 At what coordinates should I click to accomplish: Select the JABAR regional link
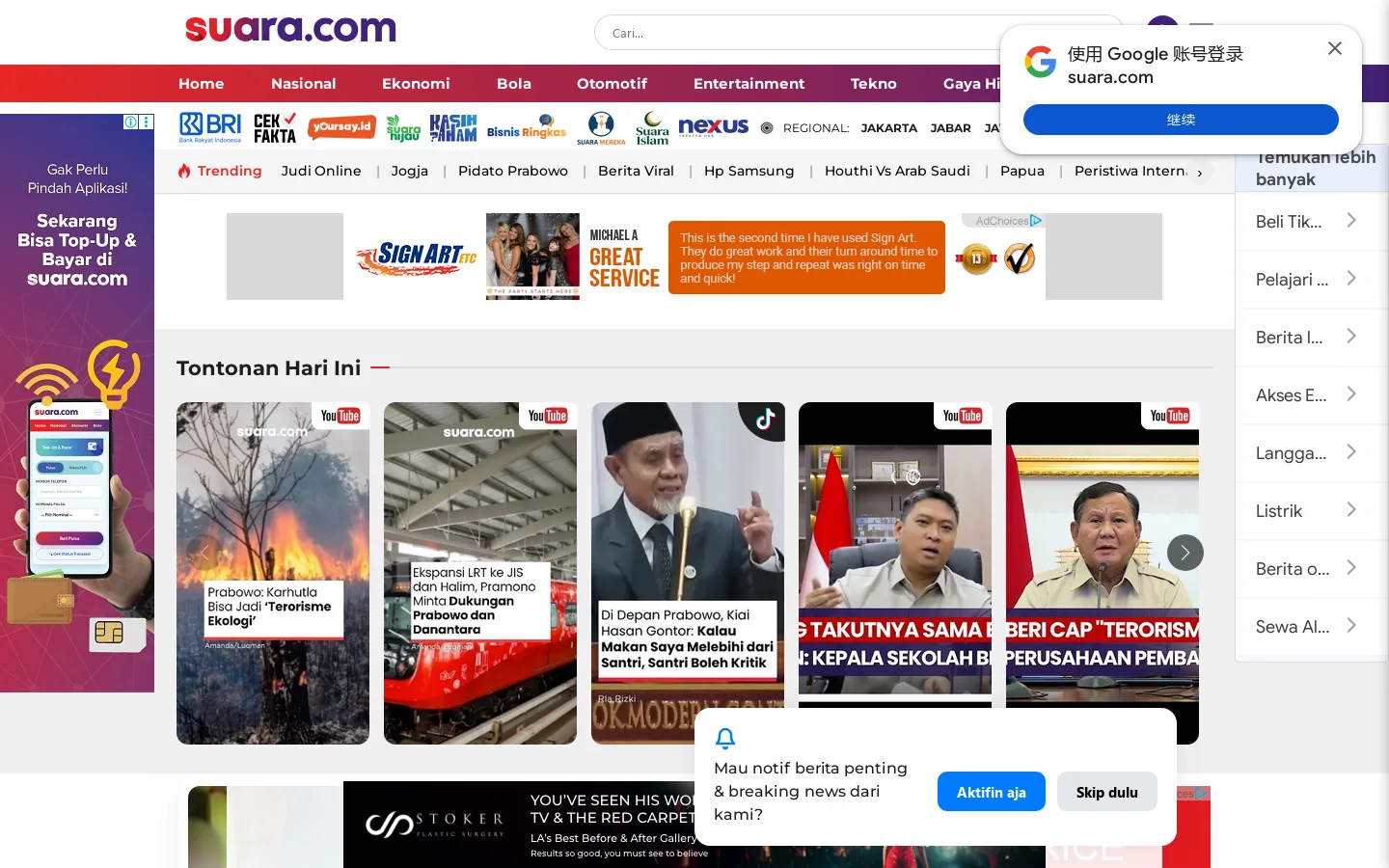[x=951, y=127]
